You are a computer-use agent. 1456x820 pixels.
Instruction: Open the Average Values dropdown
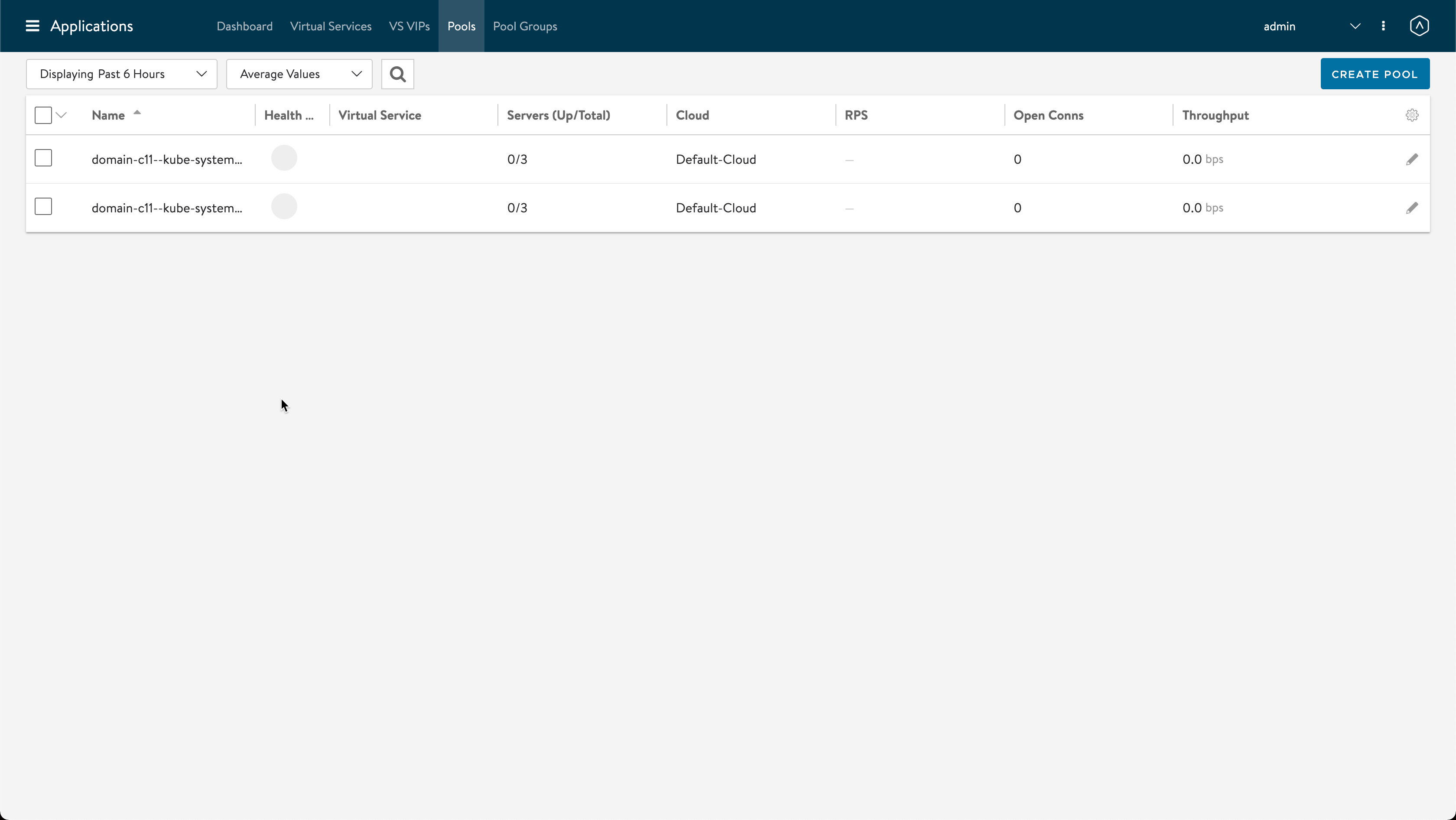coord(299,73)
